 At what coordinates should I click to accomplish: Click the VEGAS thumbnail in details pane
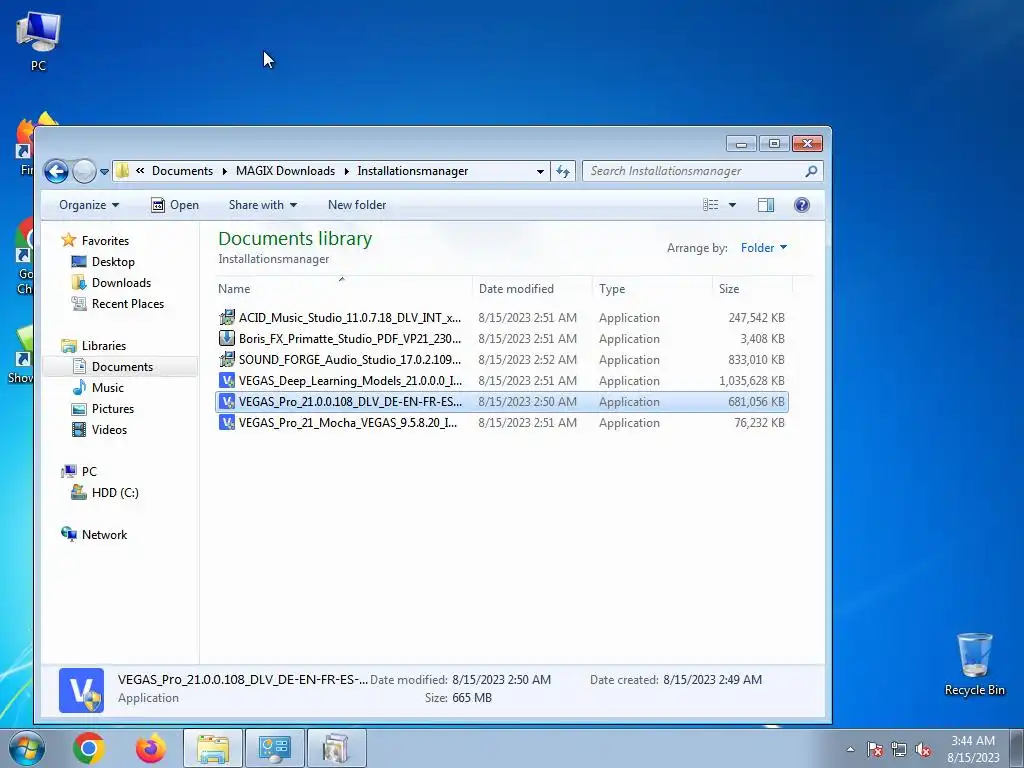[x=82, y=690]
